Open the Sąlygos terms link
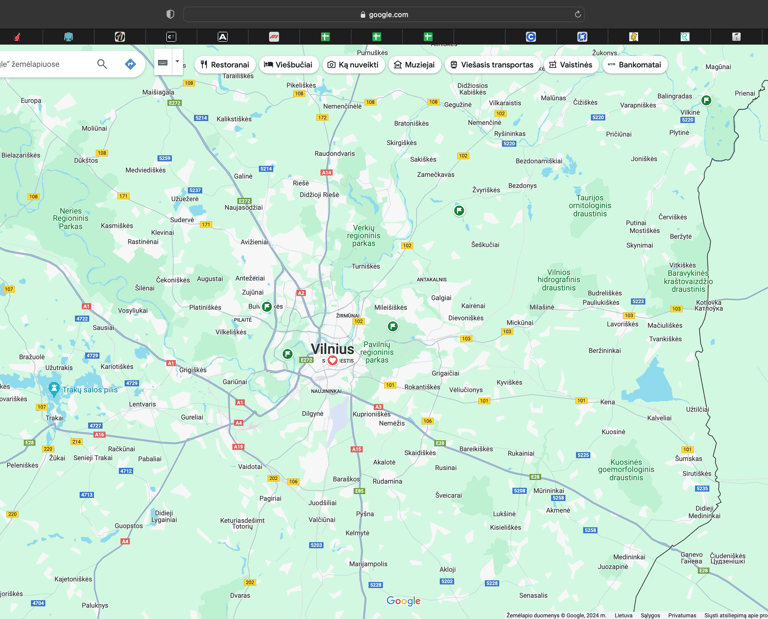The height and width of the screenshot is (619, 768). (650, 616)
